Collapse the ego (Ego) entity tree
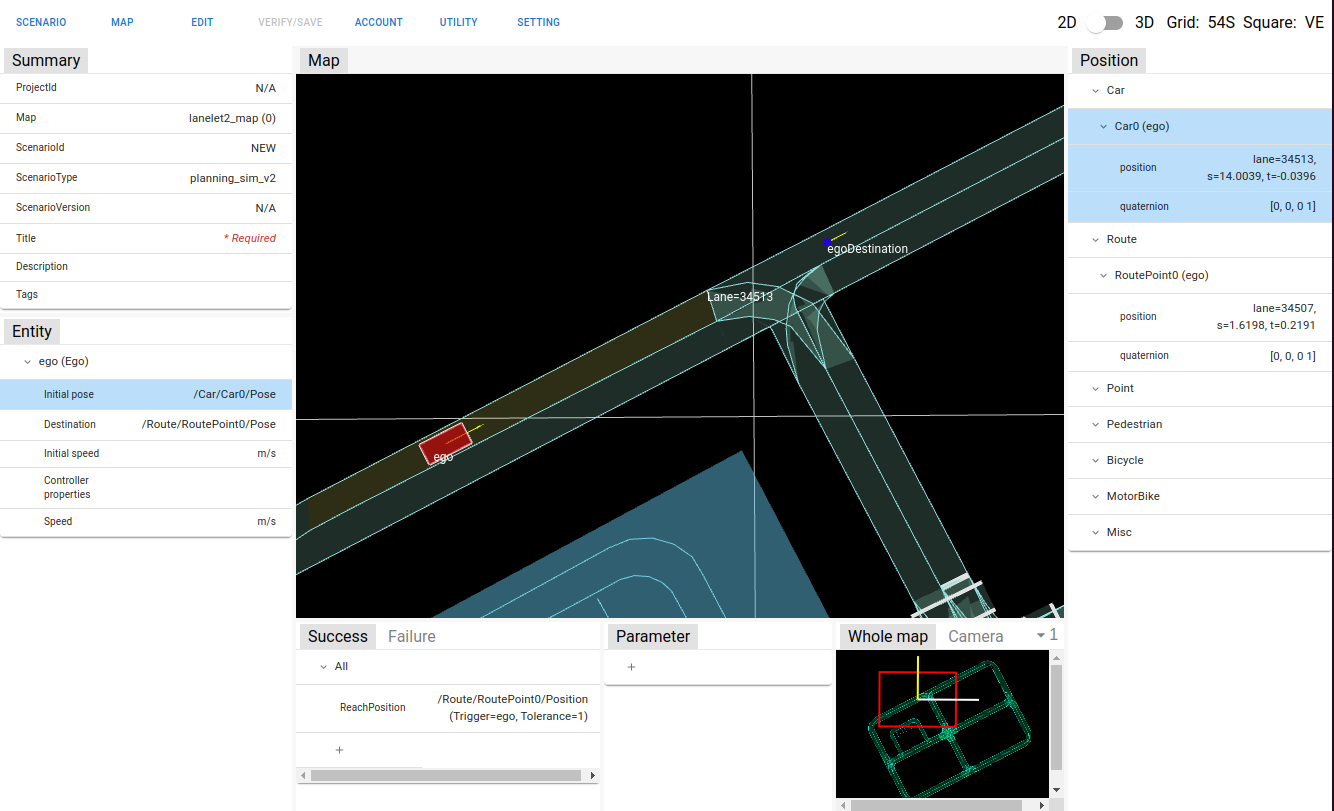Viewport: 1334px width, 811px height. pos(27,362)
